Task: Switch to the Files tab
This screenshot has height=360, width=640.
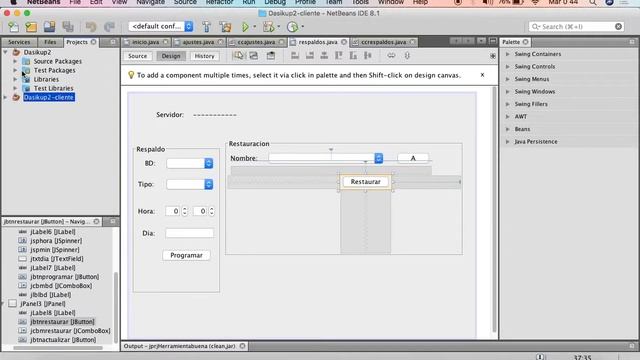Action: point(50,42)
